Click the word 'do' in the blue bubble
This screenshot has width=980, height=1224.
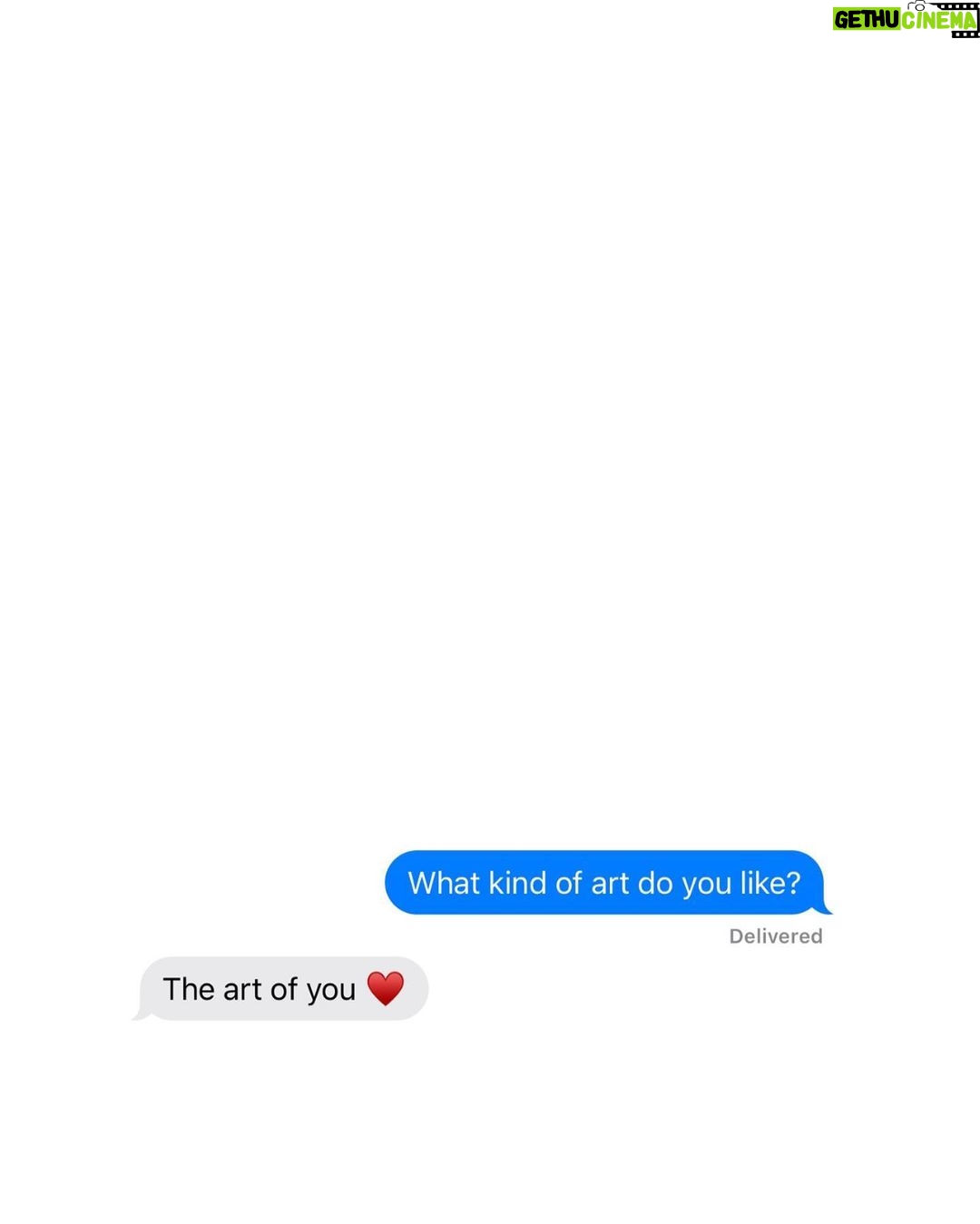[x=655, y=883]
